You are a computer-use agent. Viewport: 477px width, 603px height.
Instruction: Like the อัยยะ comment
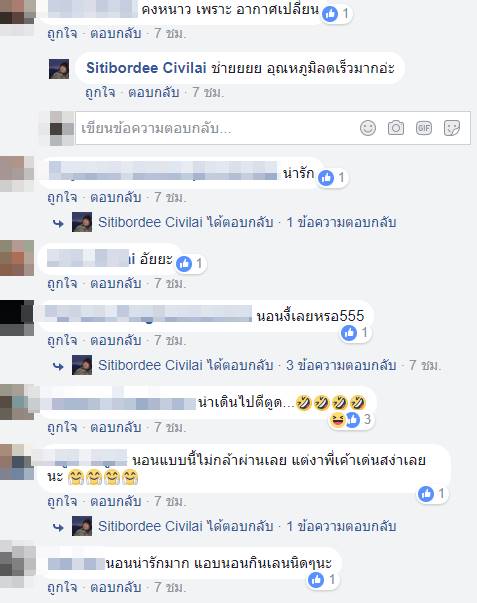62,283
